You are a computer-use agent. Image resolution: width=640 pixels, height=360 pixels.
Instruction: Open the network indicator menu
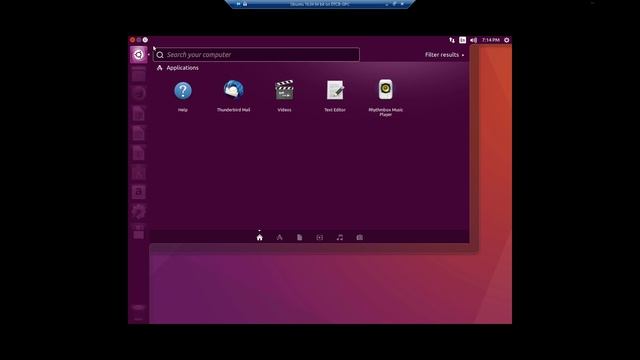(452, 40)
